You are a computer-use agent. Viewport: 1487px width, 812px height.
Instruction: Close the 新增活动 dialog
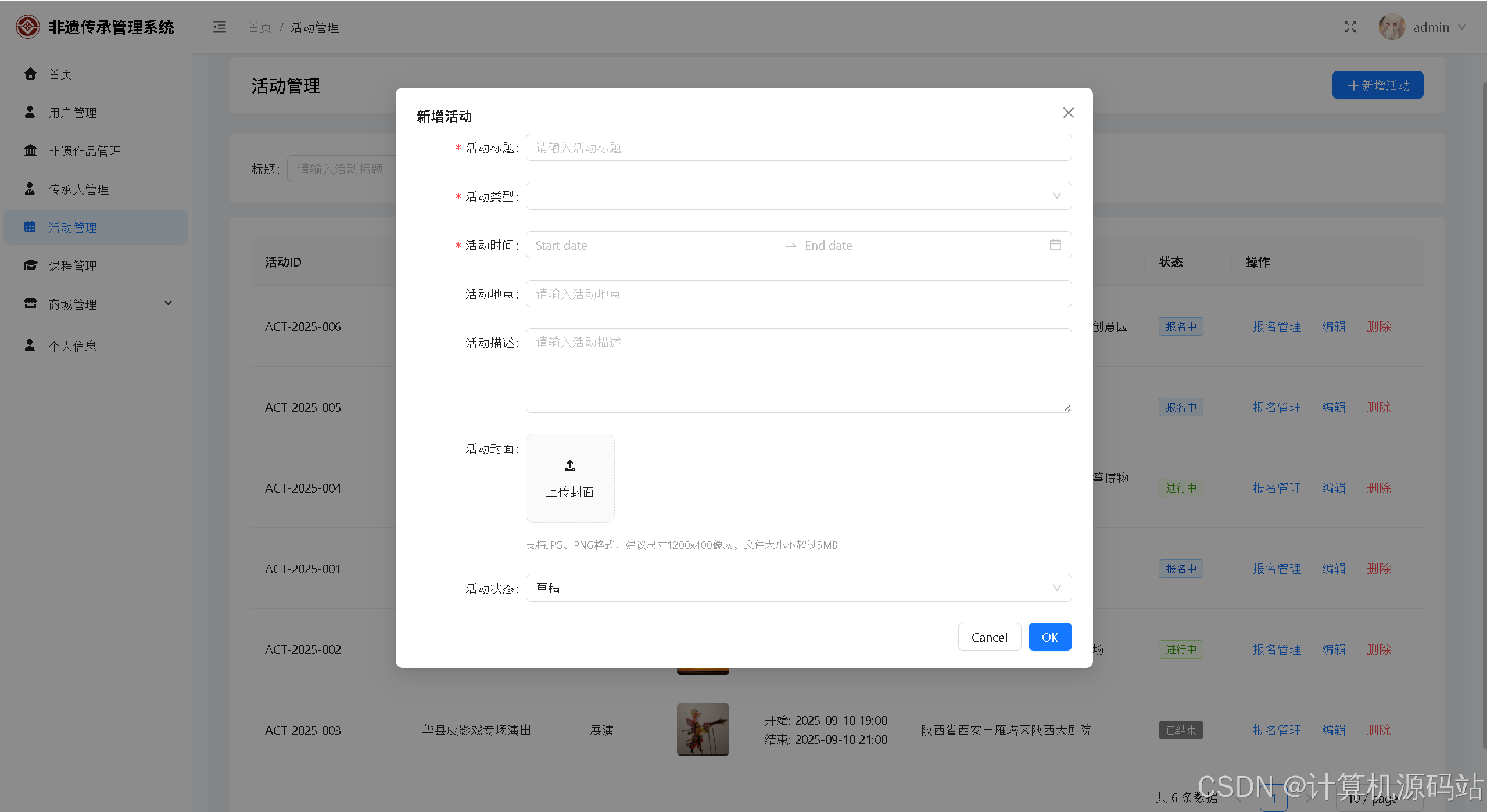1068,113
